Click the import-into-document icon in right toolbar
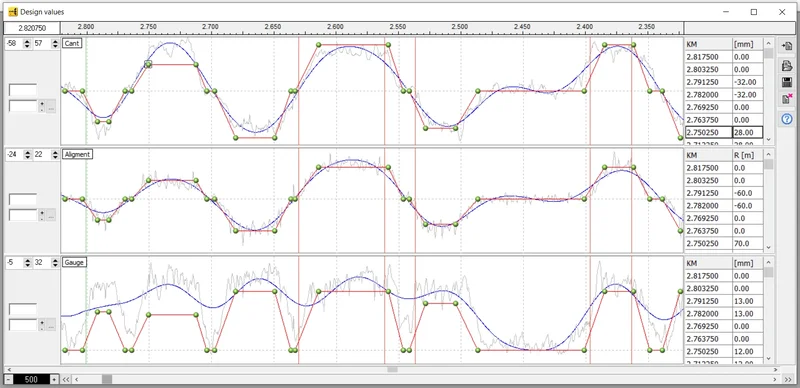Viewport: 800px width, 388px height. pos(787,46)
